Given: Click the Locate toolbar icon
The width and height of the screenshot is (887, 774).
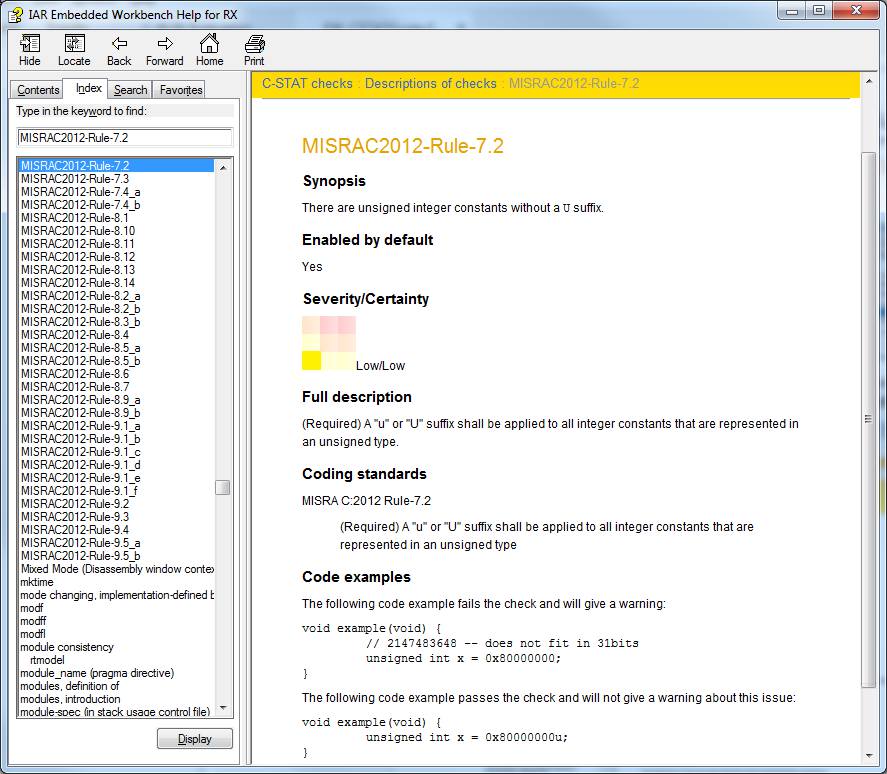Looking at the screenshot, I should click(74, 44).
